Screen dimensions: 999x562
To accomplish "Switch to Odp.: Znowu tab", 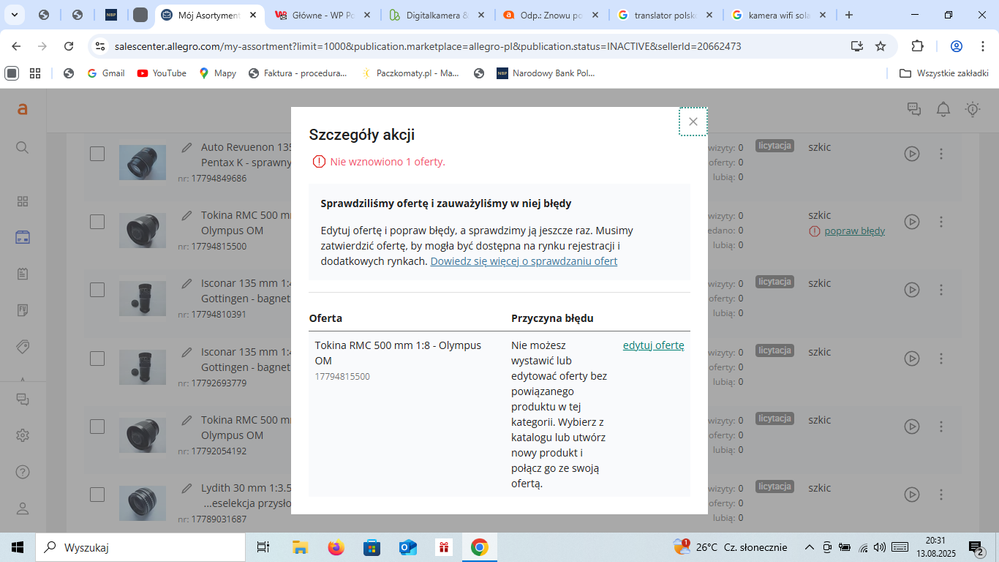I will click(552, 15).
